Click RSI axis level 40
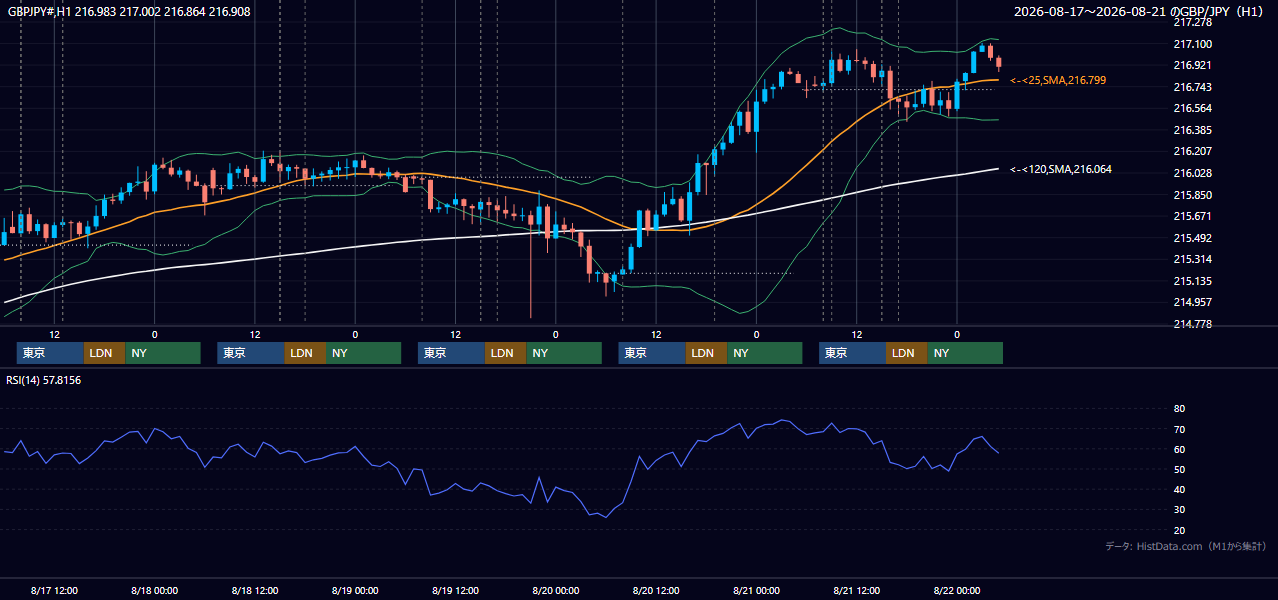The width and height of the screenshot is (1278, 600). coord(1179,490)
